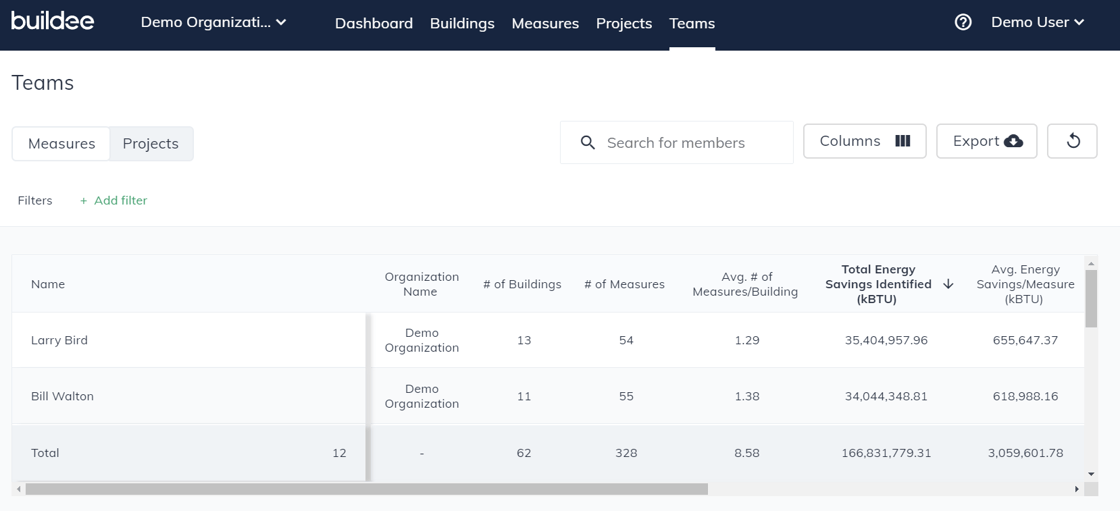
Task: Open the Demo User menu
Action: pos(1037,22)
